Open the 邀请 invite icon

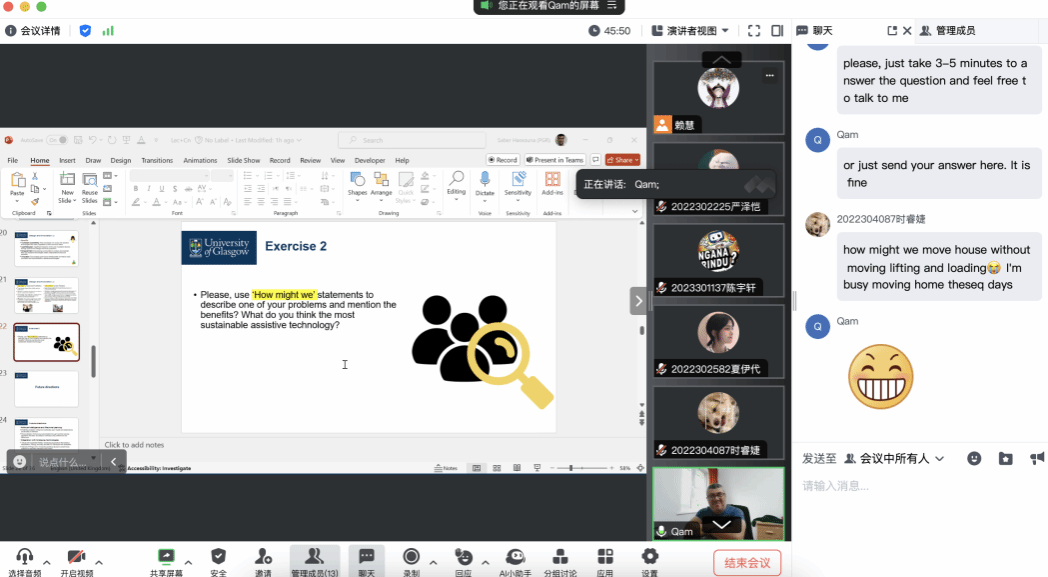263,557
